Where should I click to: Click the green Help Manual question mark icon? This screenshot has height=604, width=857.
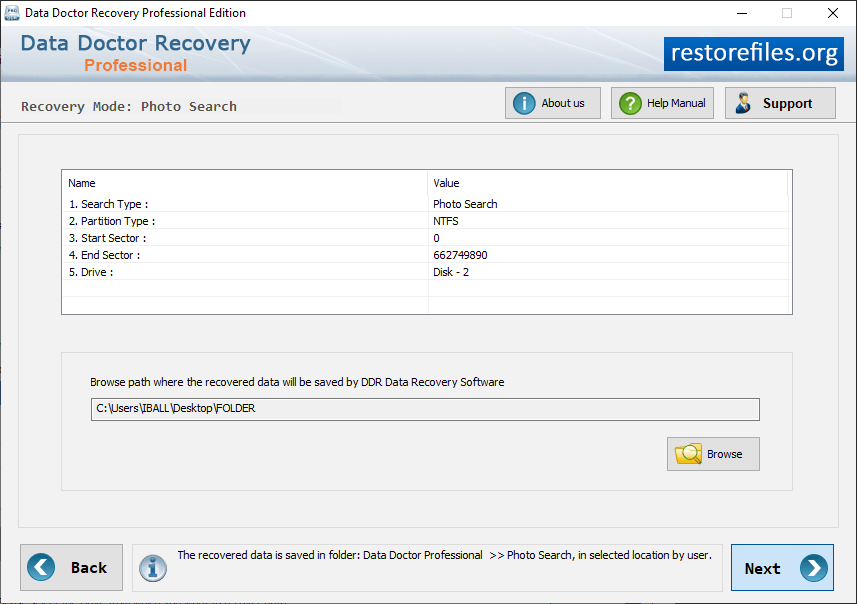pyautogui.click(x=630, y=103)
